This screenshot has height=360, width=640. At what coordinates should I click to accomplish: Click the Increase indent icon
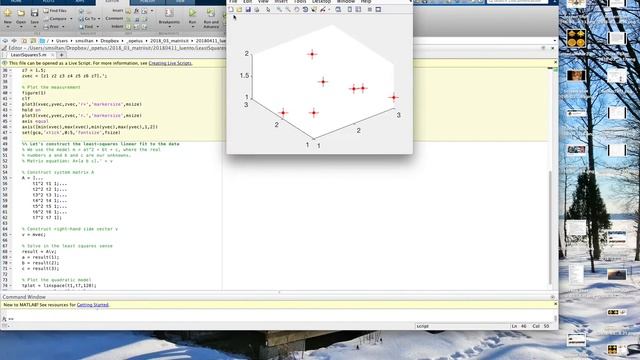136,27
